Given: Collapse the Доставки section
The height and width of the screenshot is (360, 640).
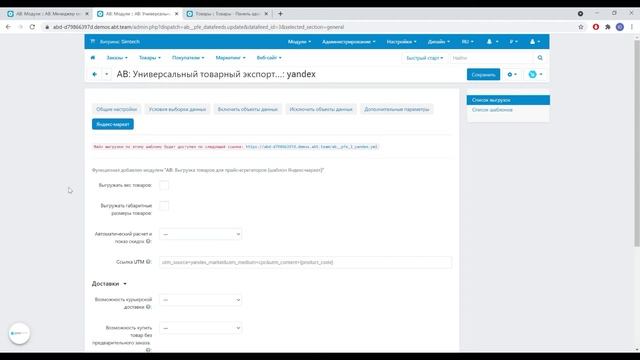Looking at the screenshot, I should point(109,284).
